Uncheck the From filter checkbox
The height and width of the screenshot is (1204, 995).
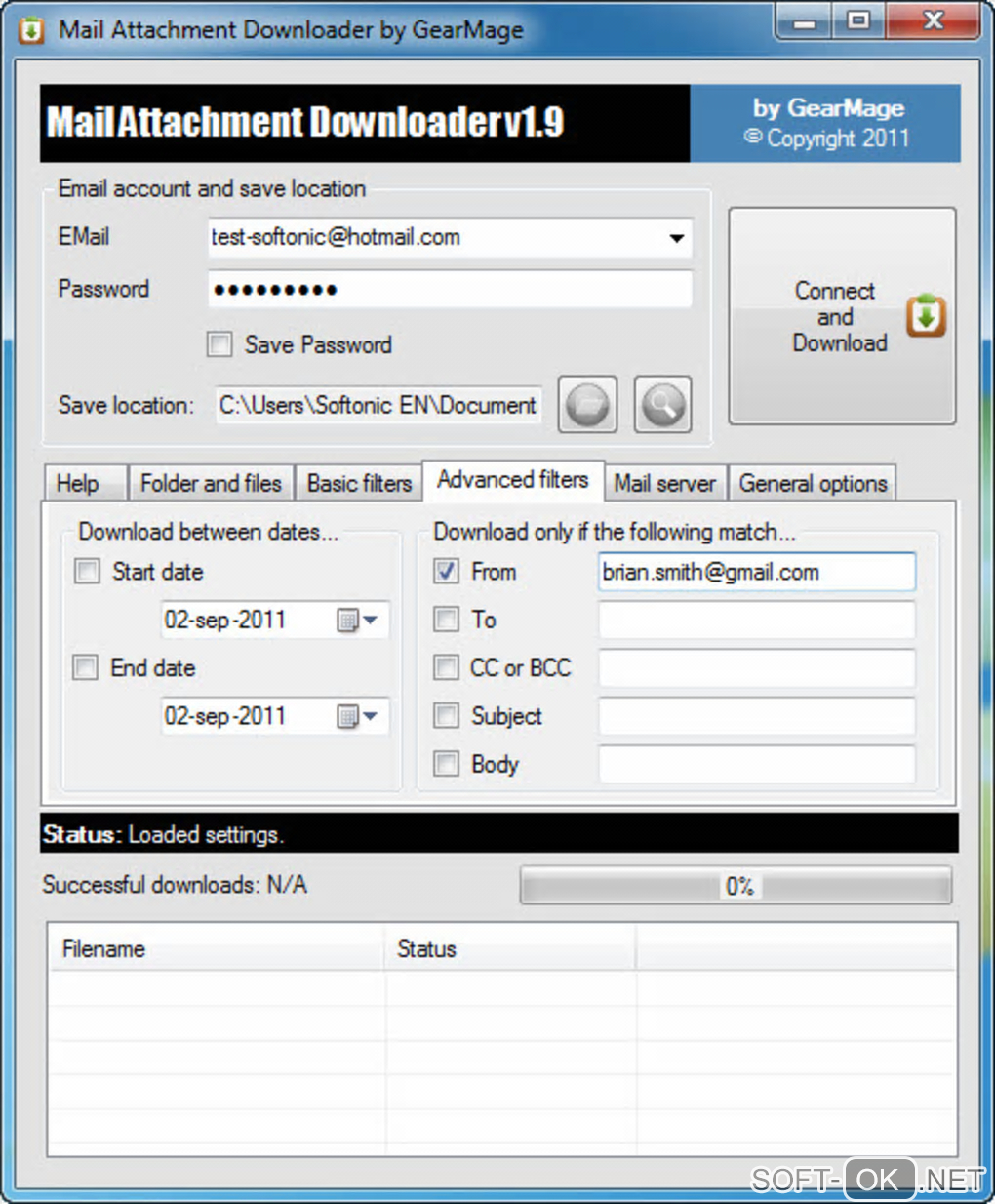click(x=446, y=572)
